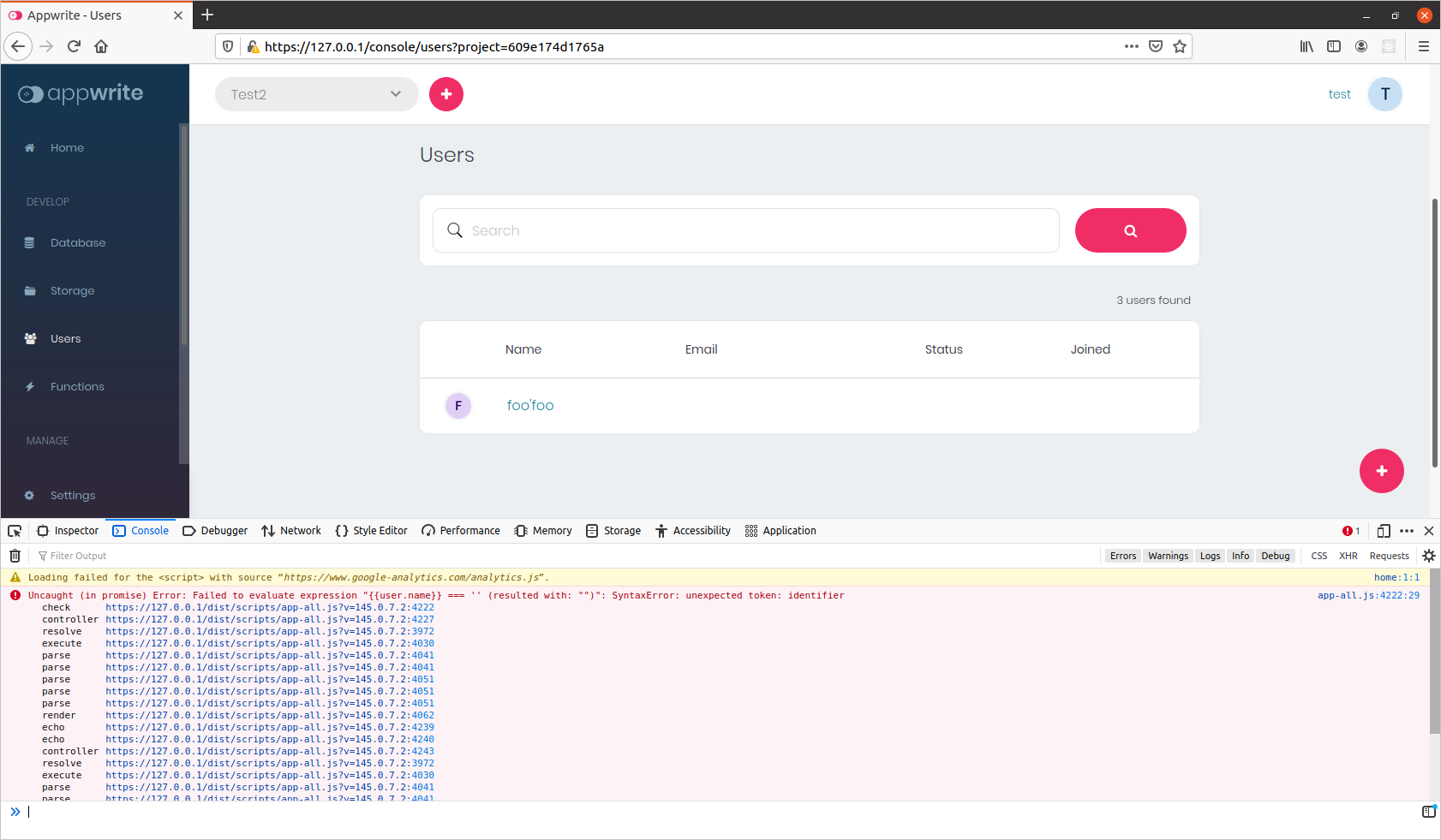The height and width of the screenshot is (840, 1441).
Task: Open page actions three-dot menu in URL bar
Action: [x=1132, y=46]
